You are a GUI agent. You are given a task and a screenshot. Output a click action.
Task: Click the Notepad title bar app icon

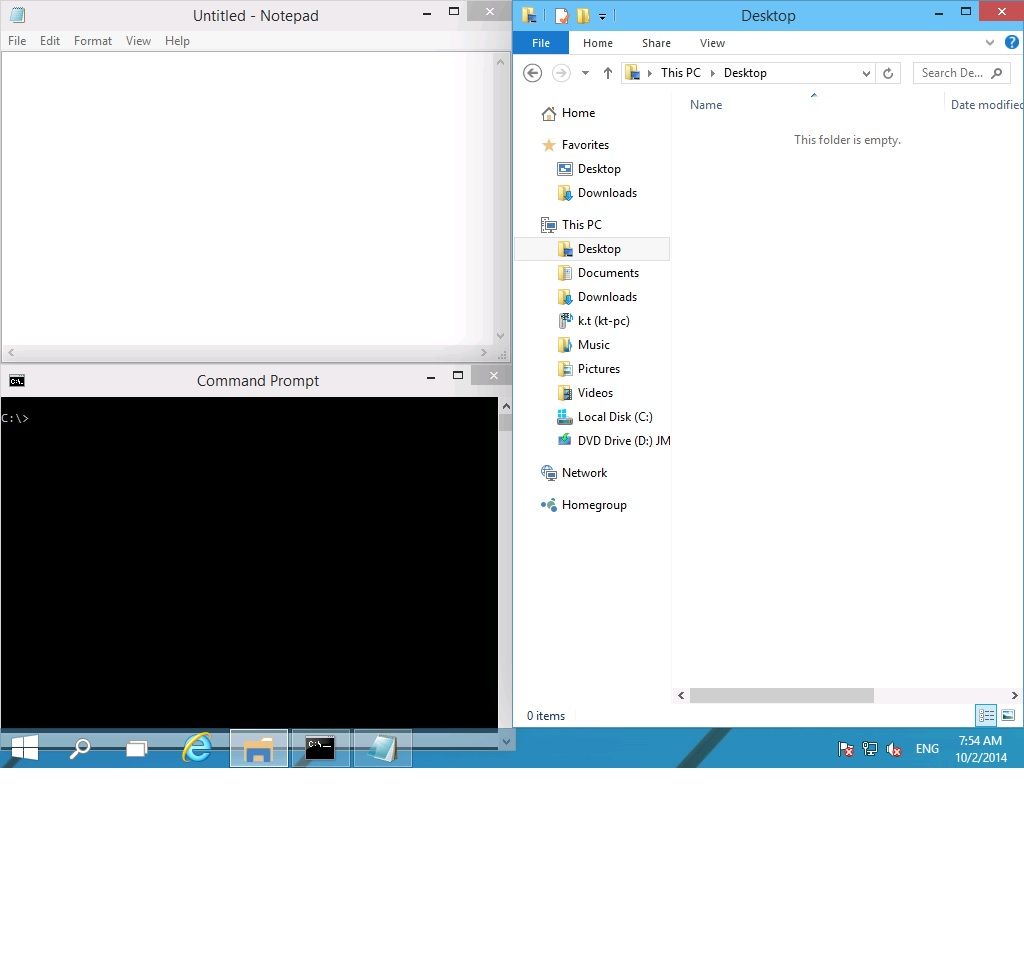pyautogui.click(x=18, y=15)
